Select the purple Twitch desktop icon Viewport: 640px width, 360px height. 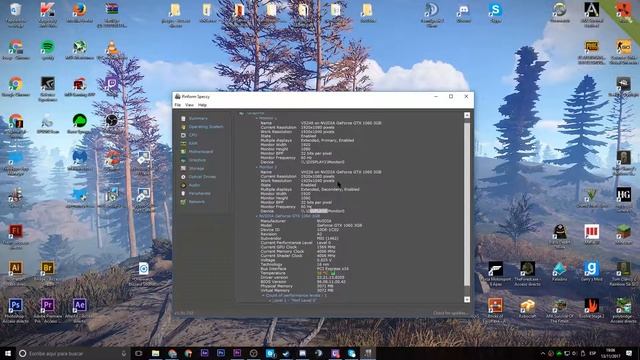tap(111, 86)
